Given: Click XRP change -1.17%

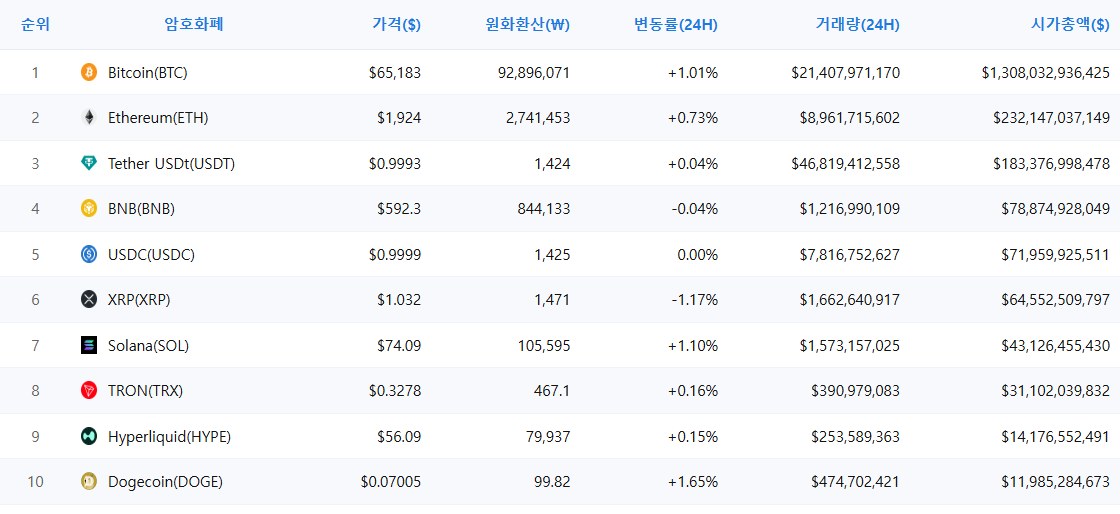Looking at the screenshot, I should (x=695, y=300).
